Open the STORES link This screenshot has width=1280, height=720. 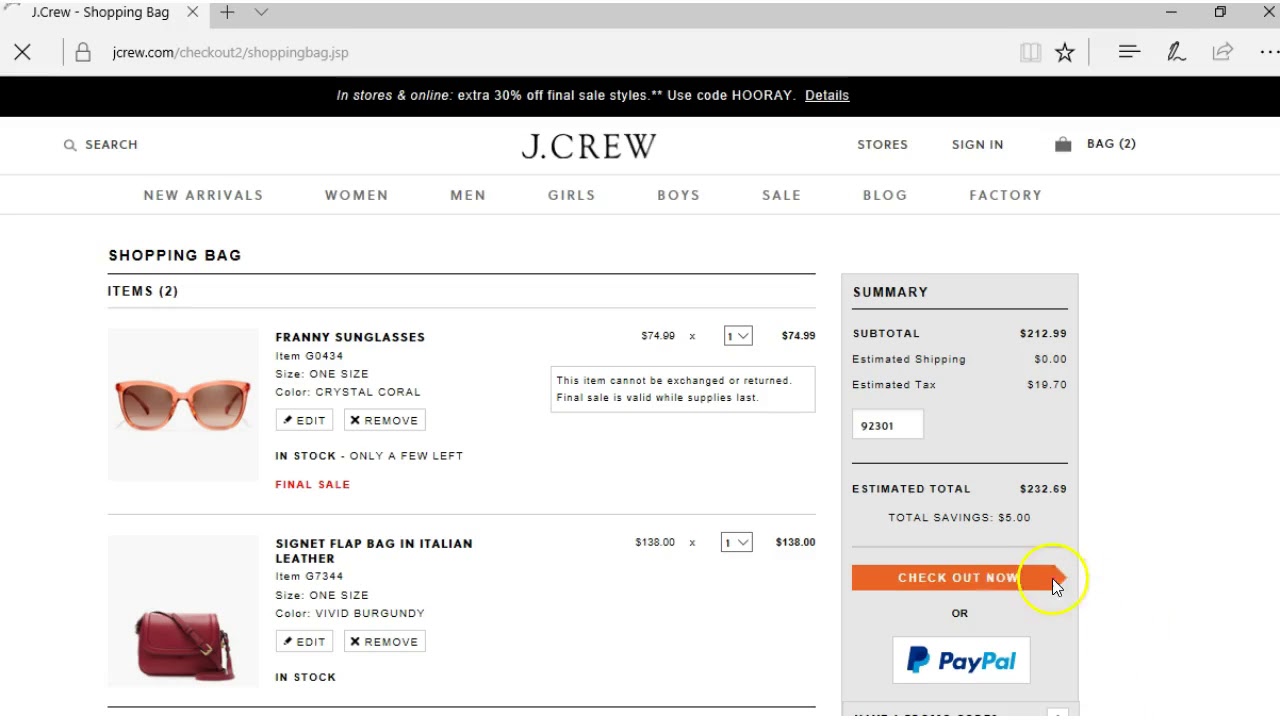pos(882,144)
